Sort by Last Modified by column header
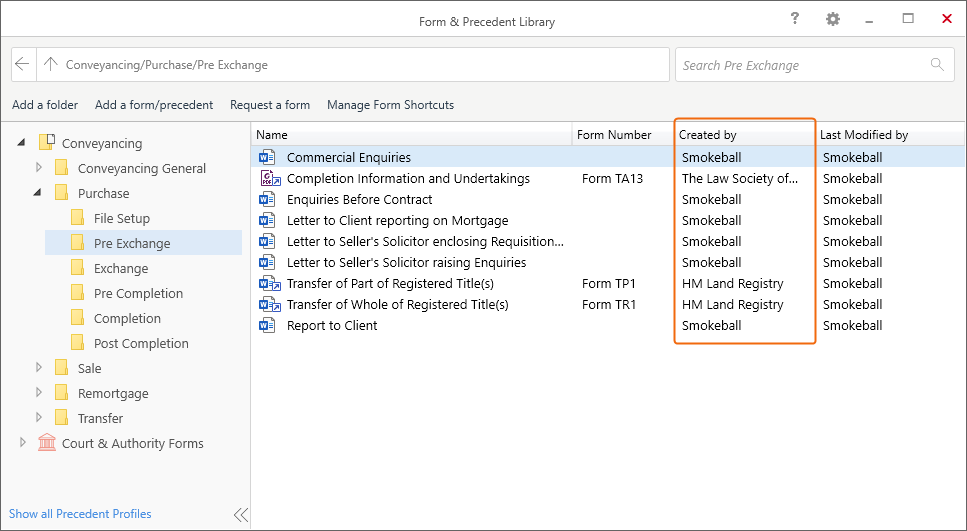Screen dimensions: 967x531 [x=890, y=134]
